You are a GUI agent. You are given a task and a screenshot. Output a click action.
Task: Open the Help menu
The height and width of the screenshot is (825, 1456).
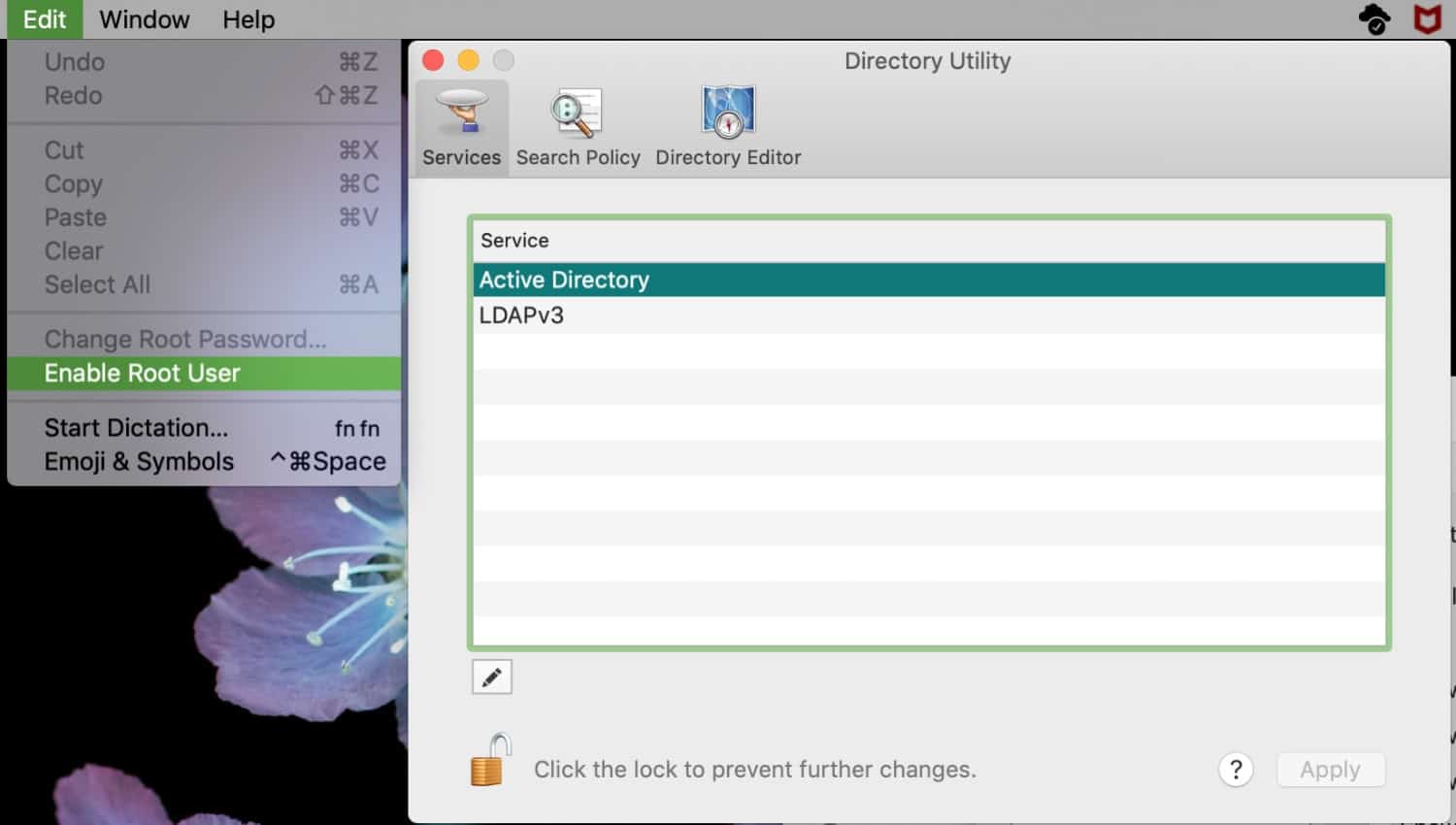point(248,19)
